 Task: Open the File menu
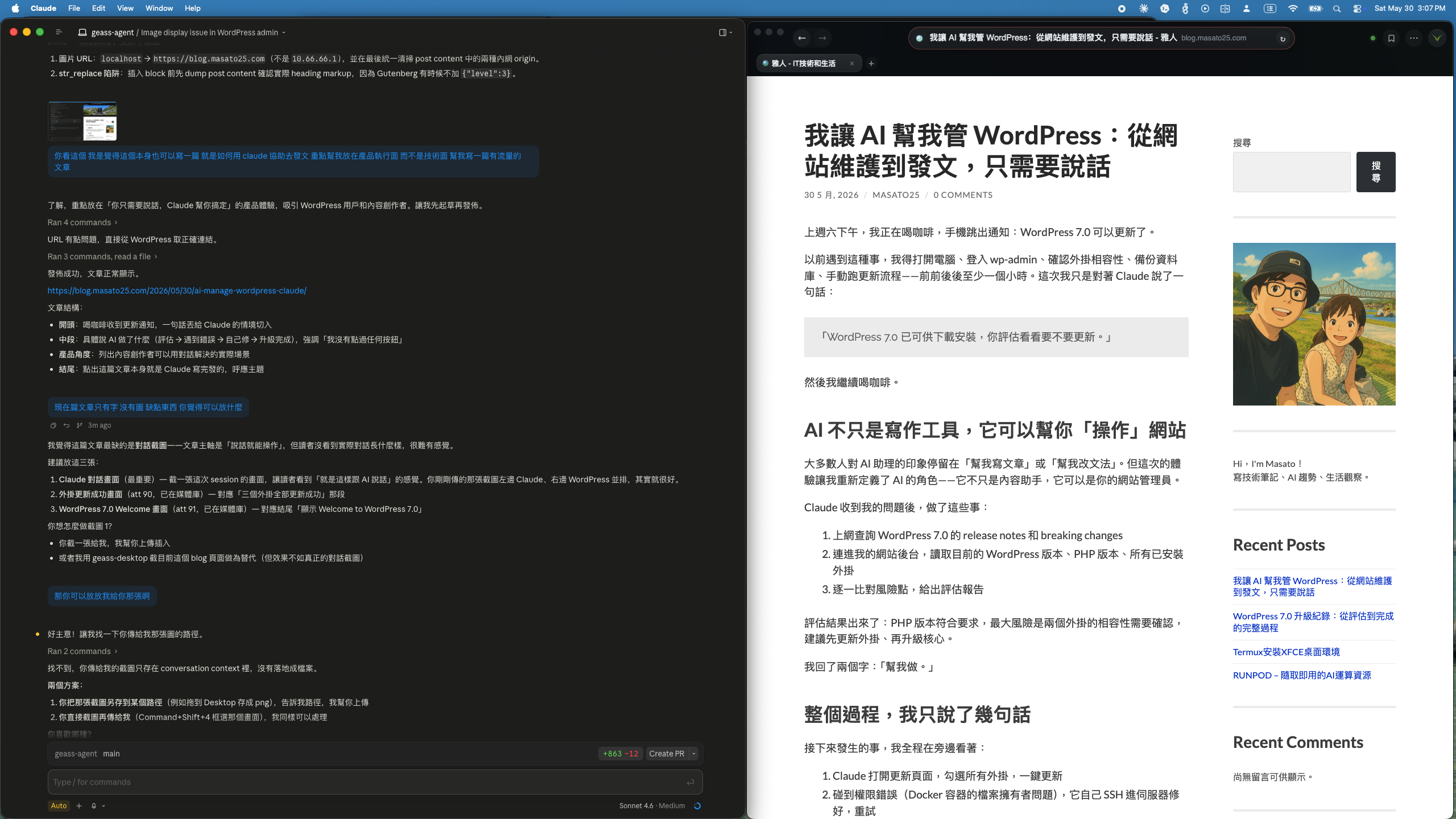(74, 9)
